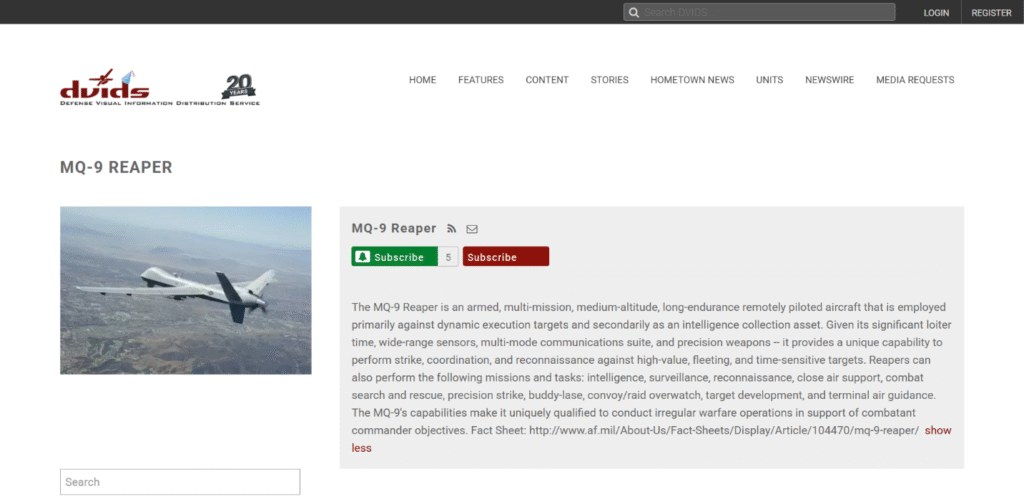
Task: Navigate to MEDIA REQUESTS
Action: point(915,80)
